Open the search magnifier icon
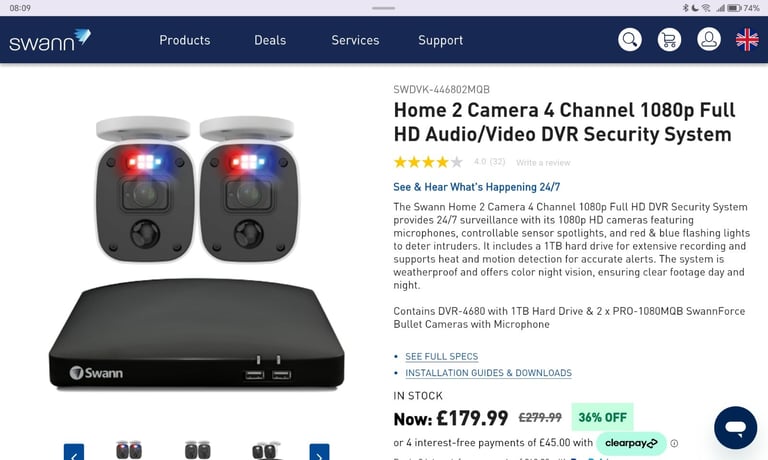This screenshot has height=460, width=768. (629, 40)
